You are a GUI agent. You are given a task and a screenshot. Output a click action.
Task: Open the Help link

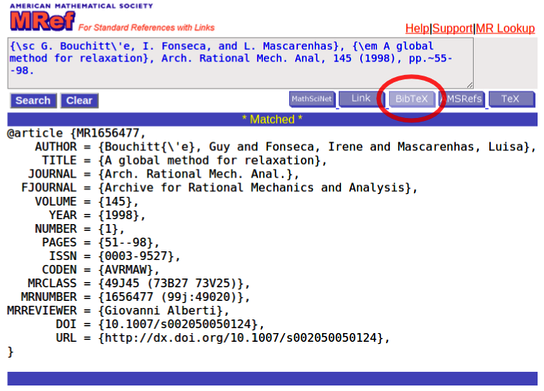coord(417,28)
